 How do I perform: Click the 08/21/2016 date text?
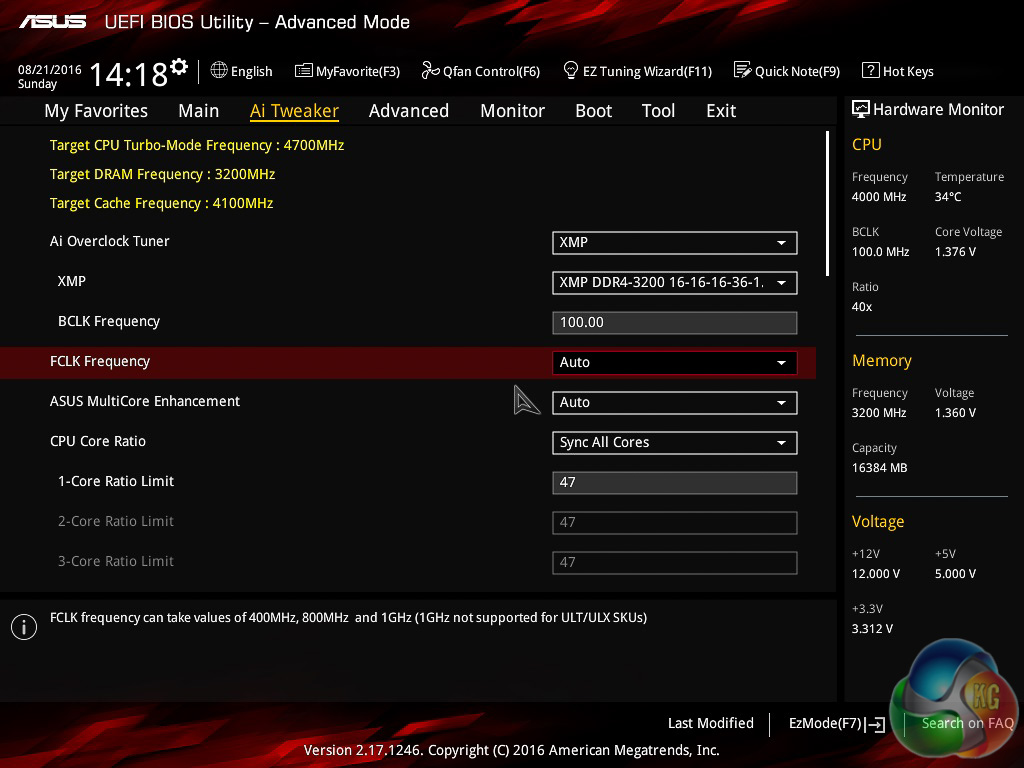tap(50, 69)
